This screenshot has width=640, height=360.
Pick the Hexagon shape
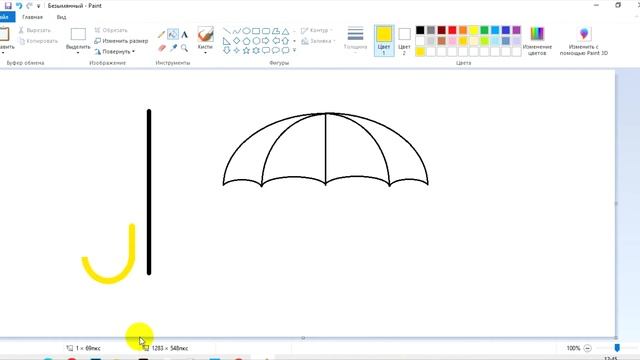(x=256, y=41)
